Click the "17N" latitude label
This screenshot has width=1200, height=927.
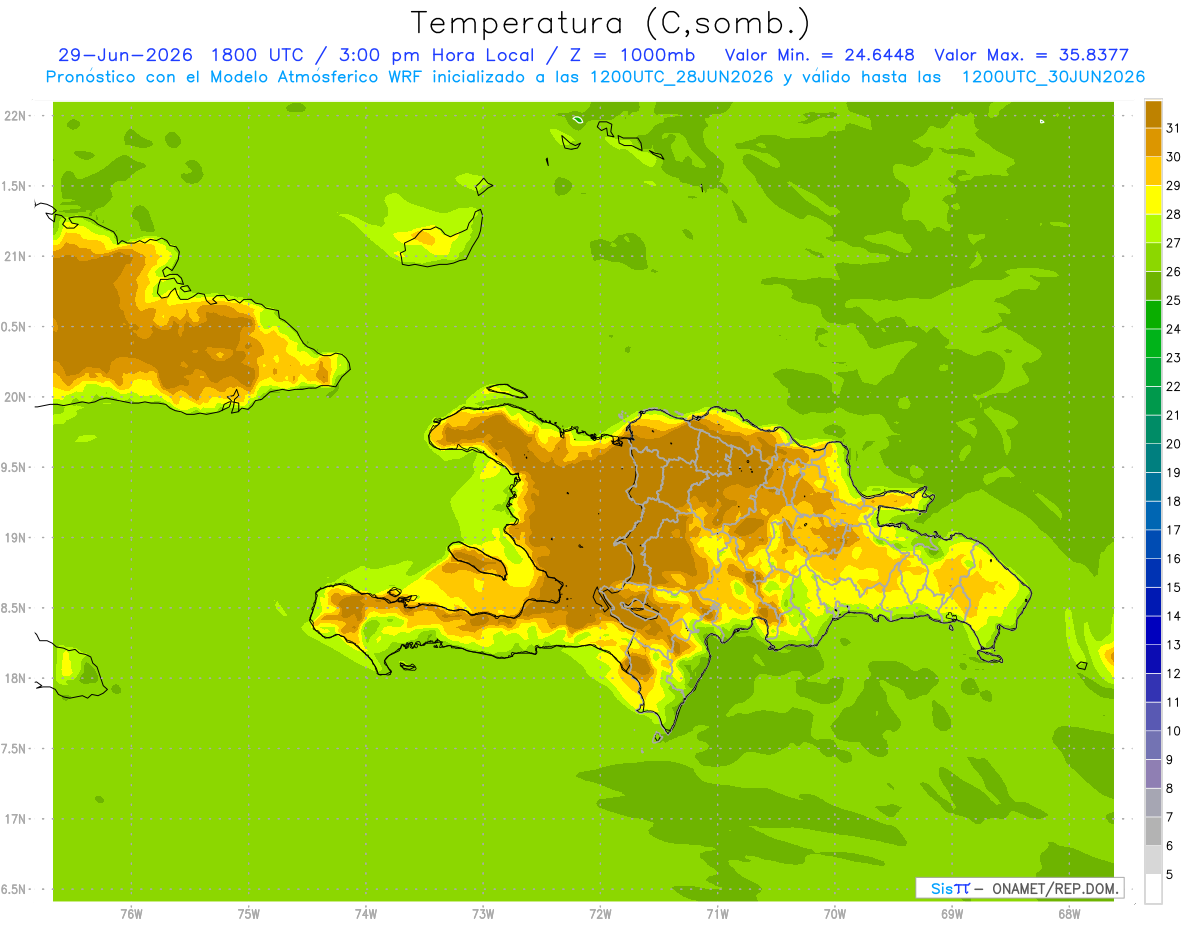click(16, 819)
